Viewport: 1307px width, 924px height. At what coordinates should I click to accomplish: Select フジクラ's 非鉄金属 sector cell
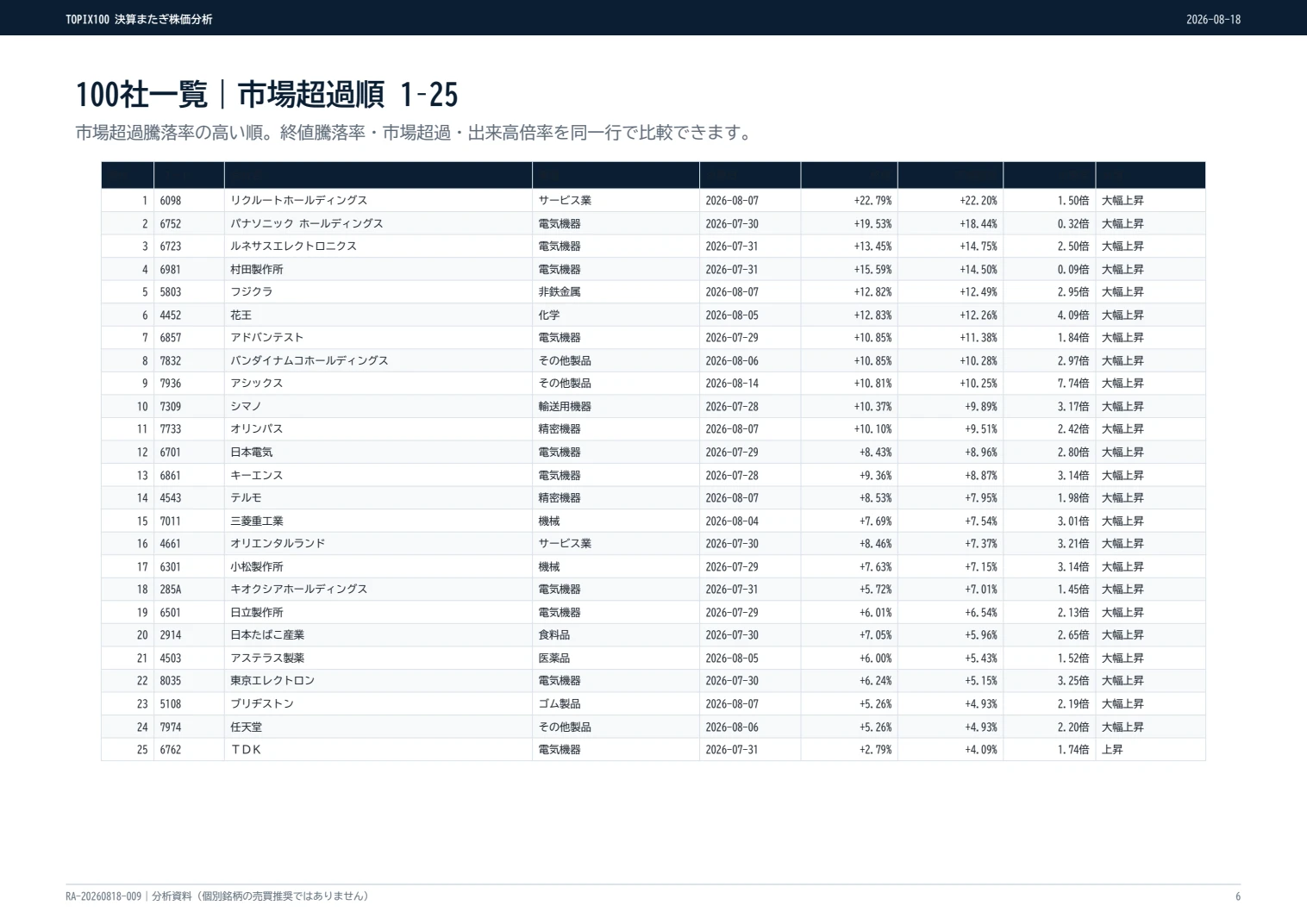(x=560, y=292)
